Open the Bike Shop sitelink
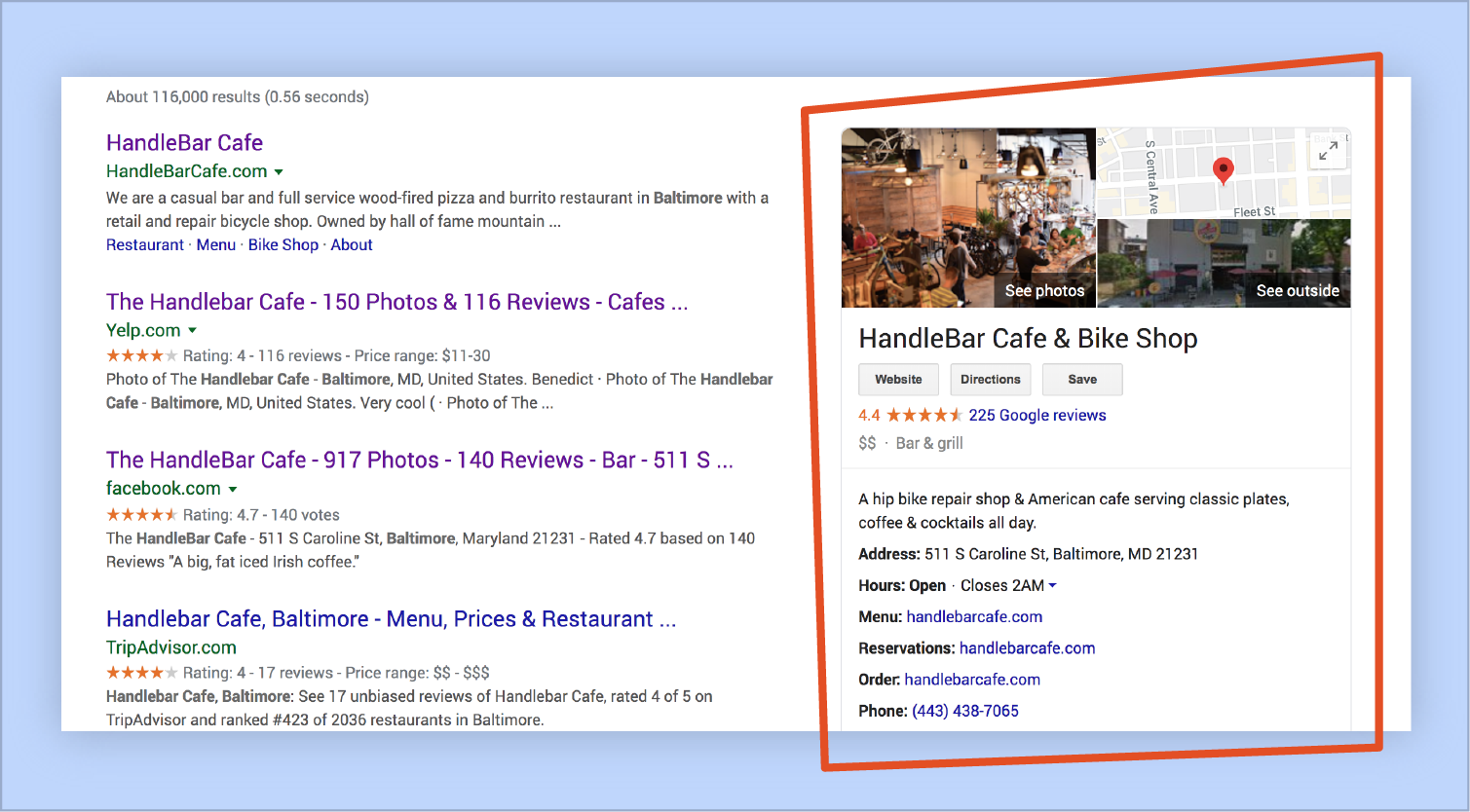Screen dimensions: 1470x812 point(283,245)
